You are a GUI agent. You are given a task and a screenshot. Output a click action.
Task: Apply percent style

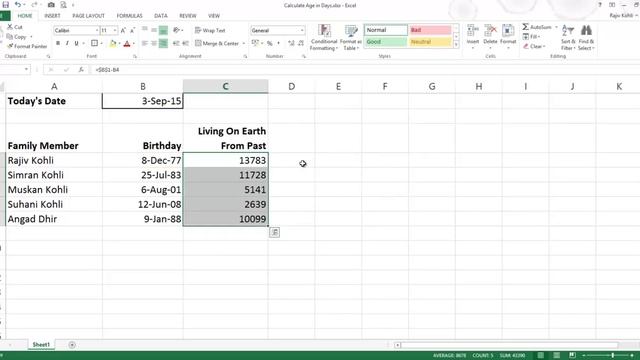(x=269, y=43)
